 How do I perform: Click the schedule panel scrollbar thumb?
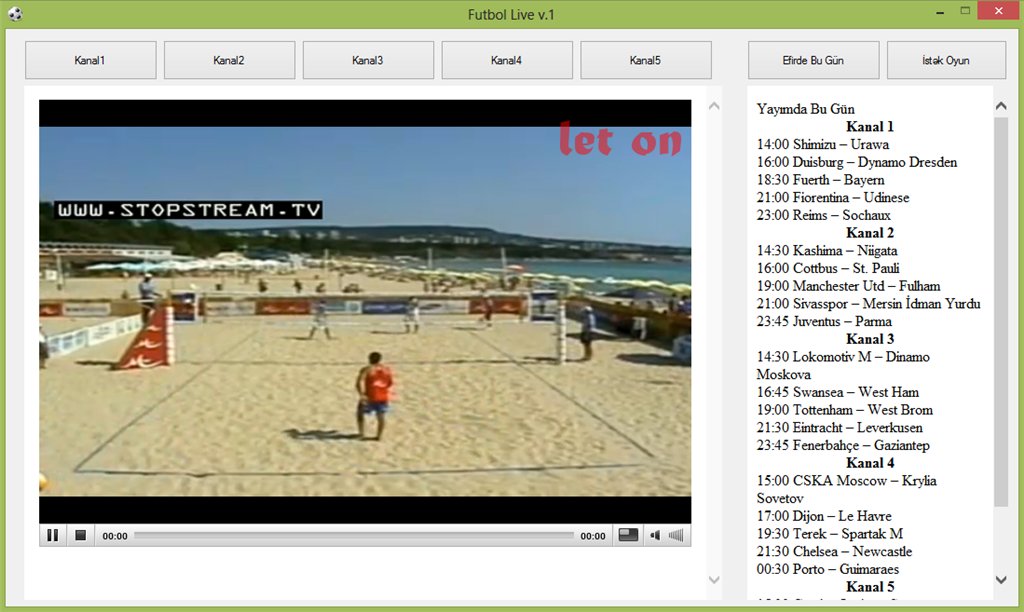coord(1001,310)
